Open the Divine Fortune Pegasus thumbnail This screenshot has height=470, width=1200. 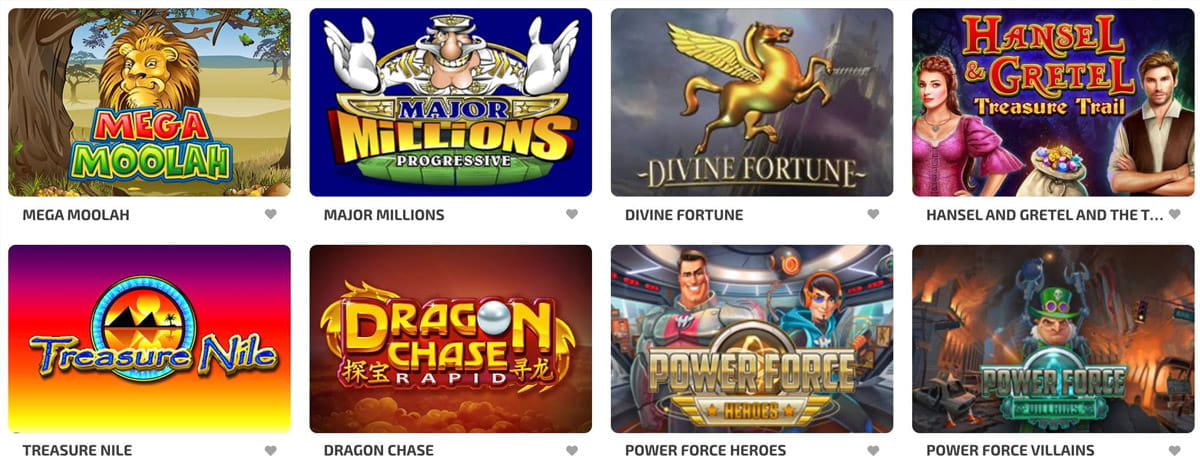pyautogui.click(x=752, y=102)
